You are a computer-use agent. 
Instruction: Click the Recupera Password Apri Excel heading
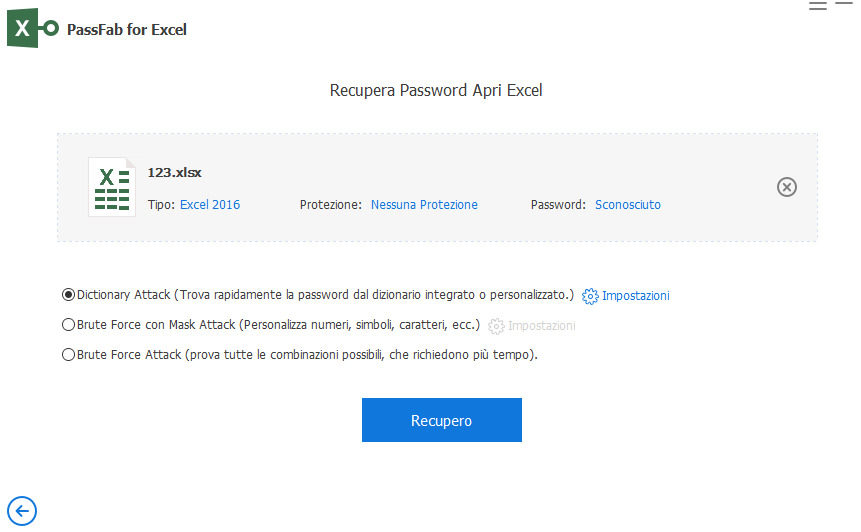436,91
